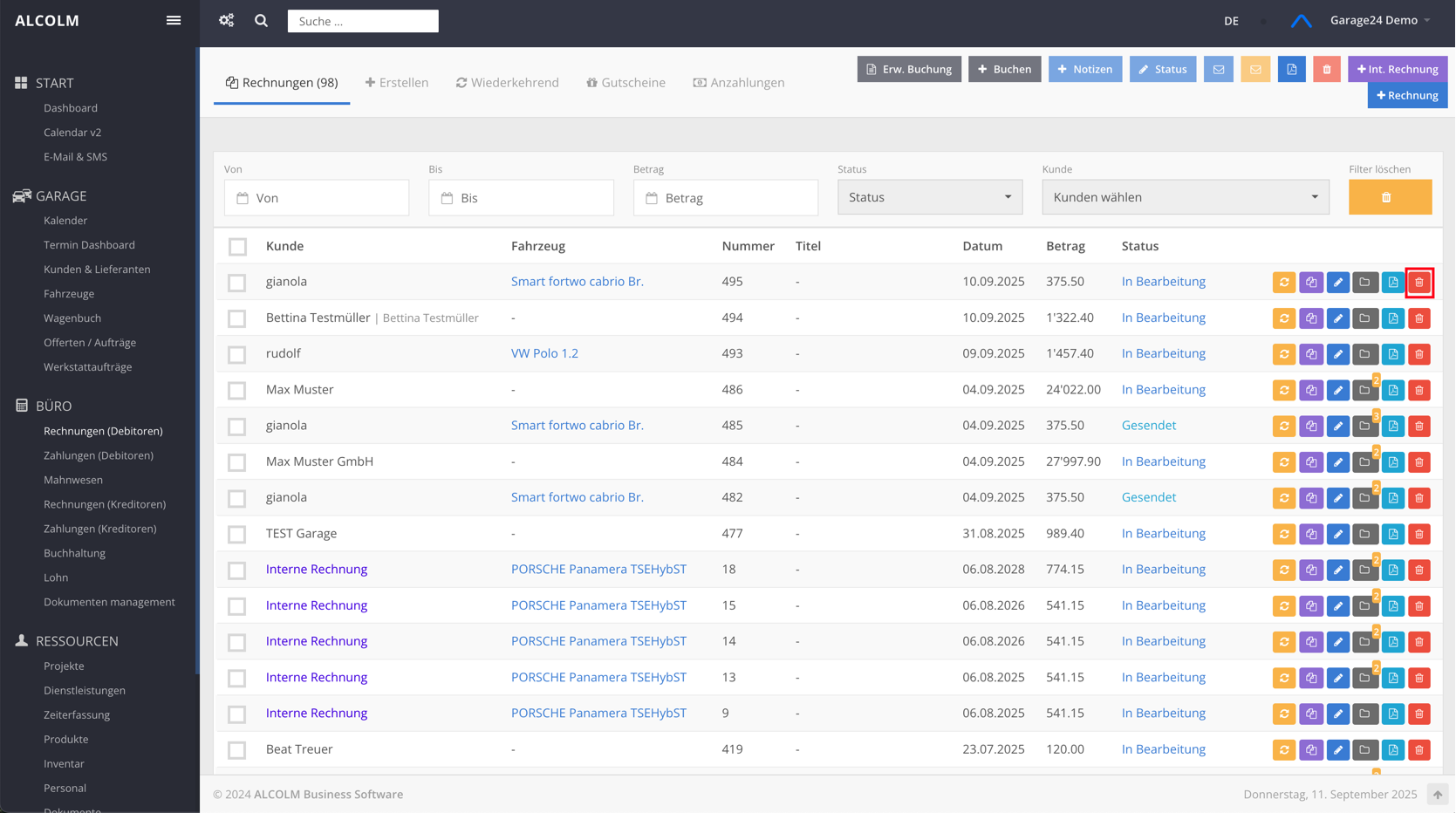The width and height of the screenshot is (1456, 813).
Task: Open the folder icon for invoice 485
Action: 1365,427
